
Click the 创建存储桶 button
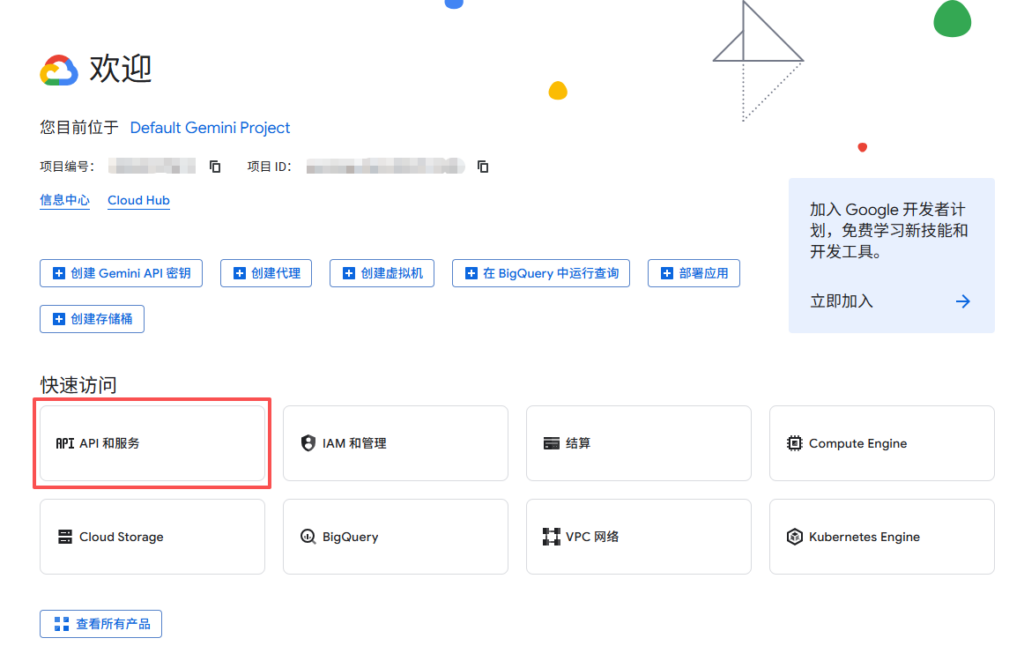pos(92,319)
